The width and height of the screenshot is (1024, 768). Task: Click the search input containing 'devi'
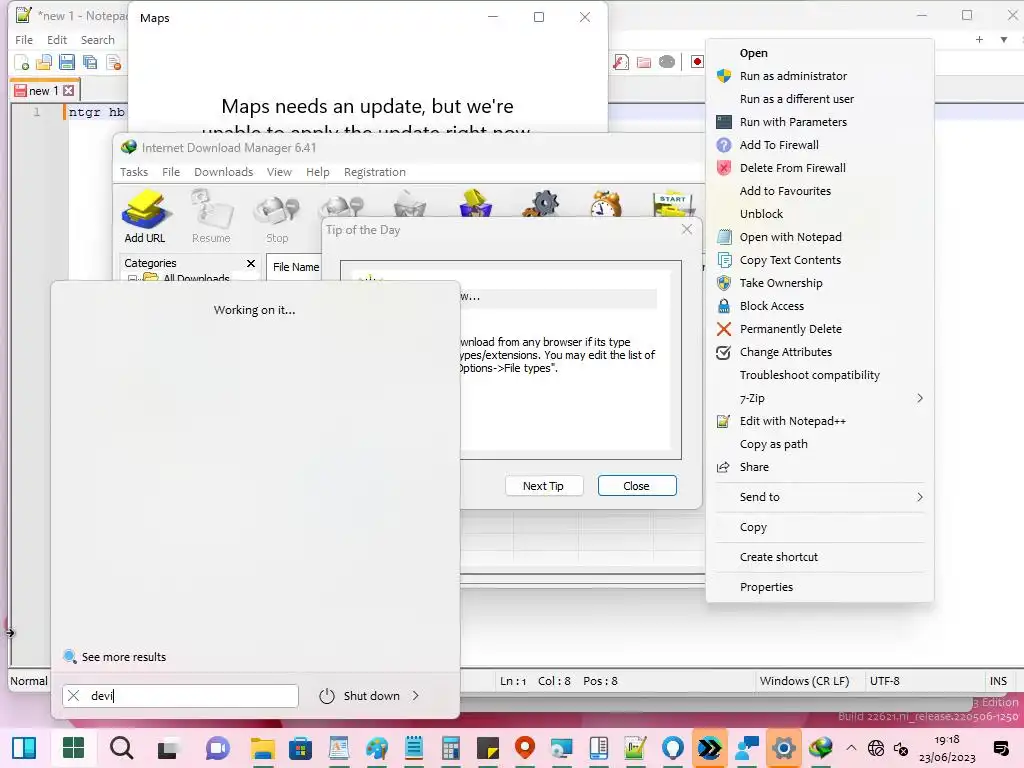(181, 696)
